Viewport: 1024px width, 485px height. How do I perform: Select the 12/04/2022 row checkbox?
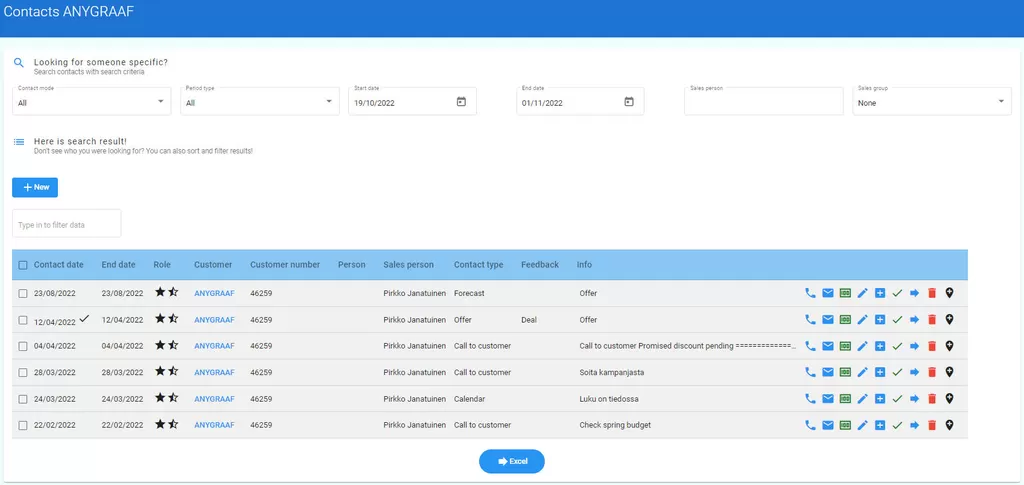click(23, 320)
